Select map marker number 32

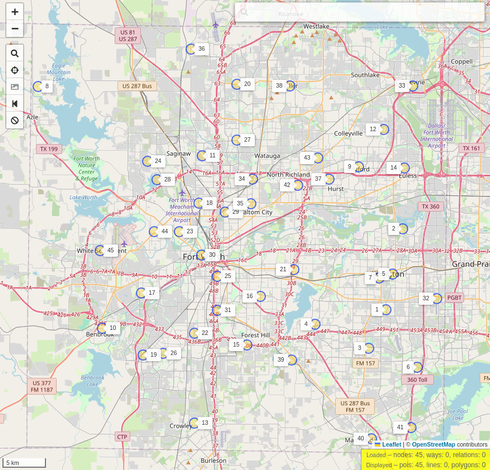tap(437, 298)
